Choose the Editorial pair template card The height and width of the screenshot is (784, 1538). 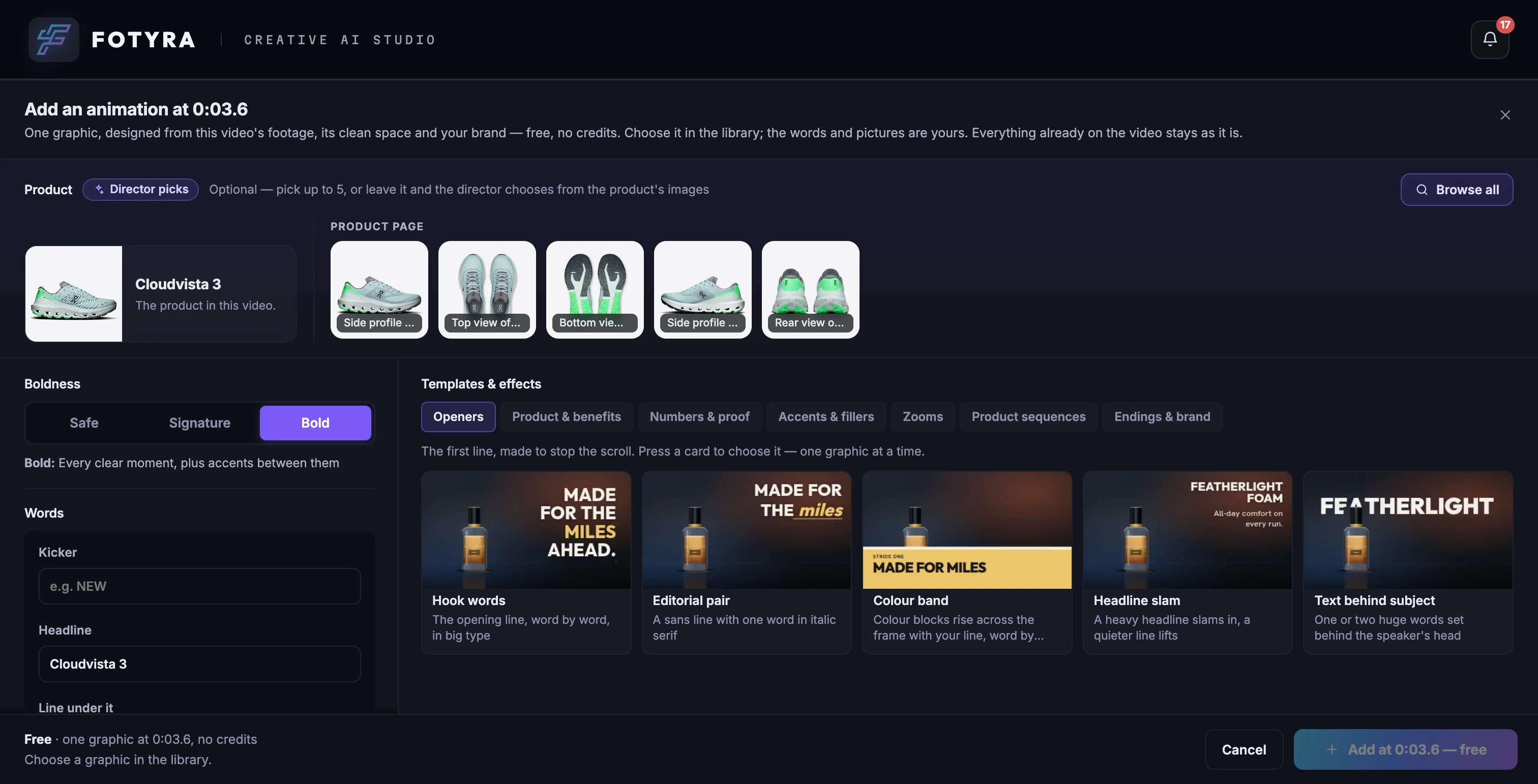[x=746, y=563]
